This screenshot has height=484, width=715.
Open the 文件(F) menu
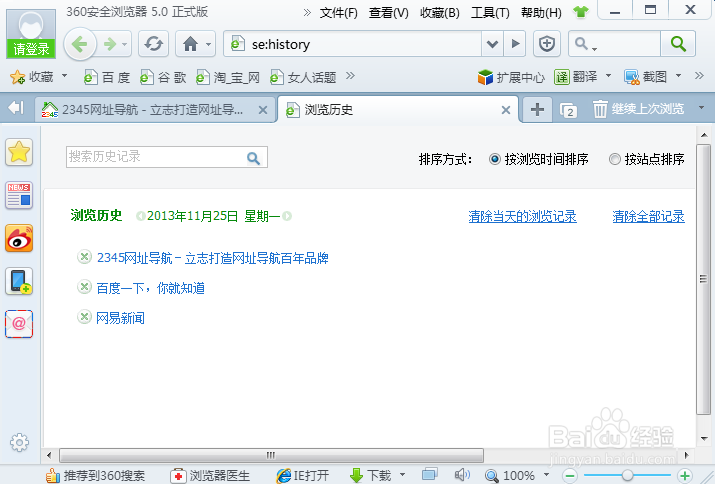(x=338, y=13)
